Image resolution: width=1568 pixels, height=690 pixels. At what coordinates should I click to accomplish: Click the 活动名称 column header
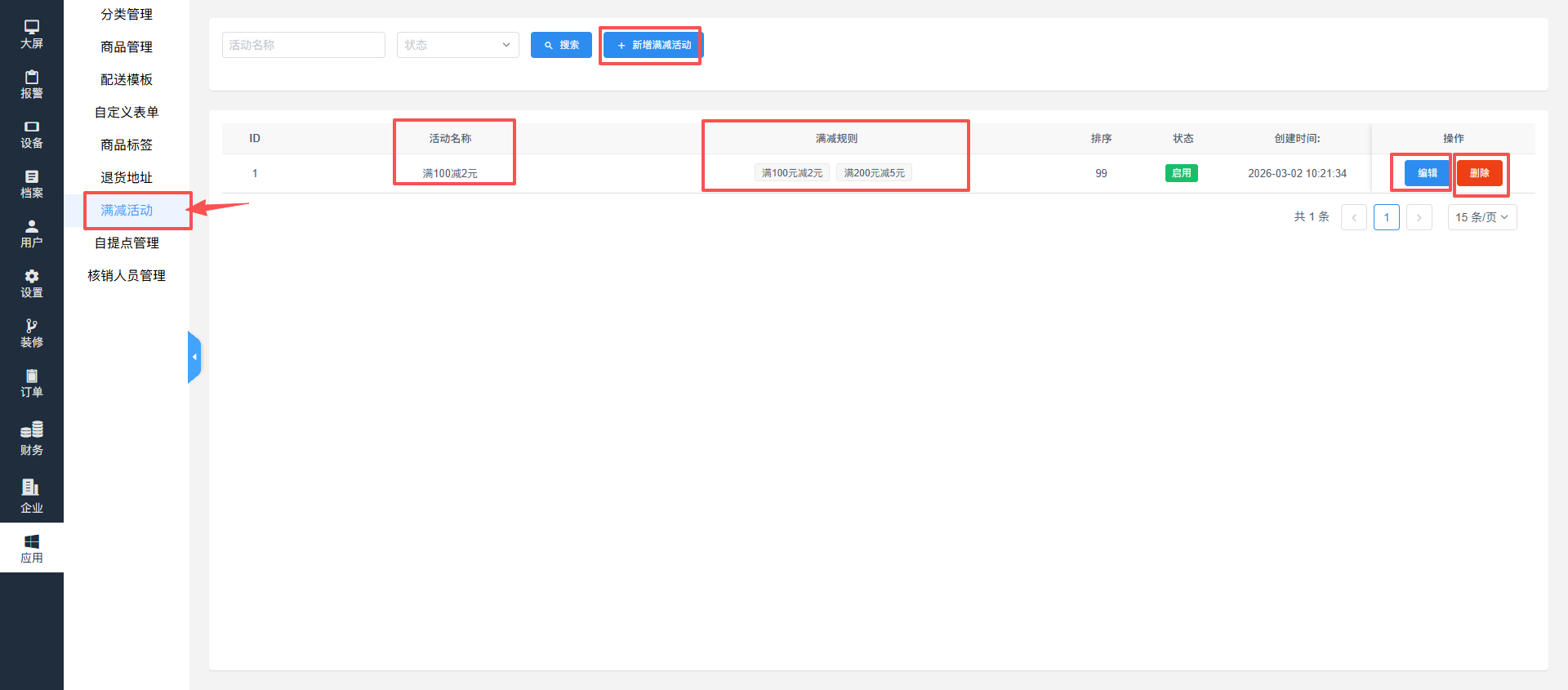(450, 139)
